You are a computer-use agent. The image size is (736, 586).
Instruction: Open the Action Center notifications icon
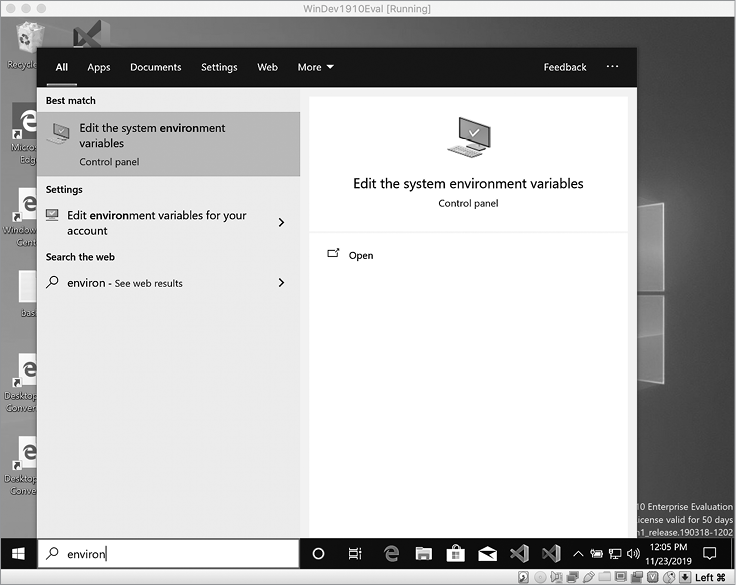710,553
